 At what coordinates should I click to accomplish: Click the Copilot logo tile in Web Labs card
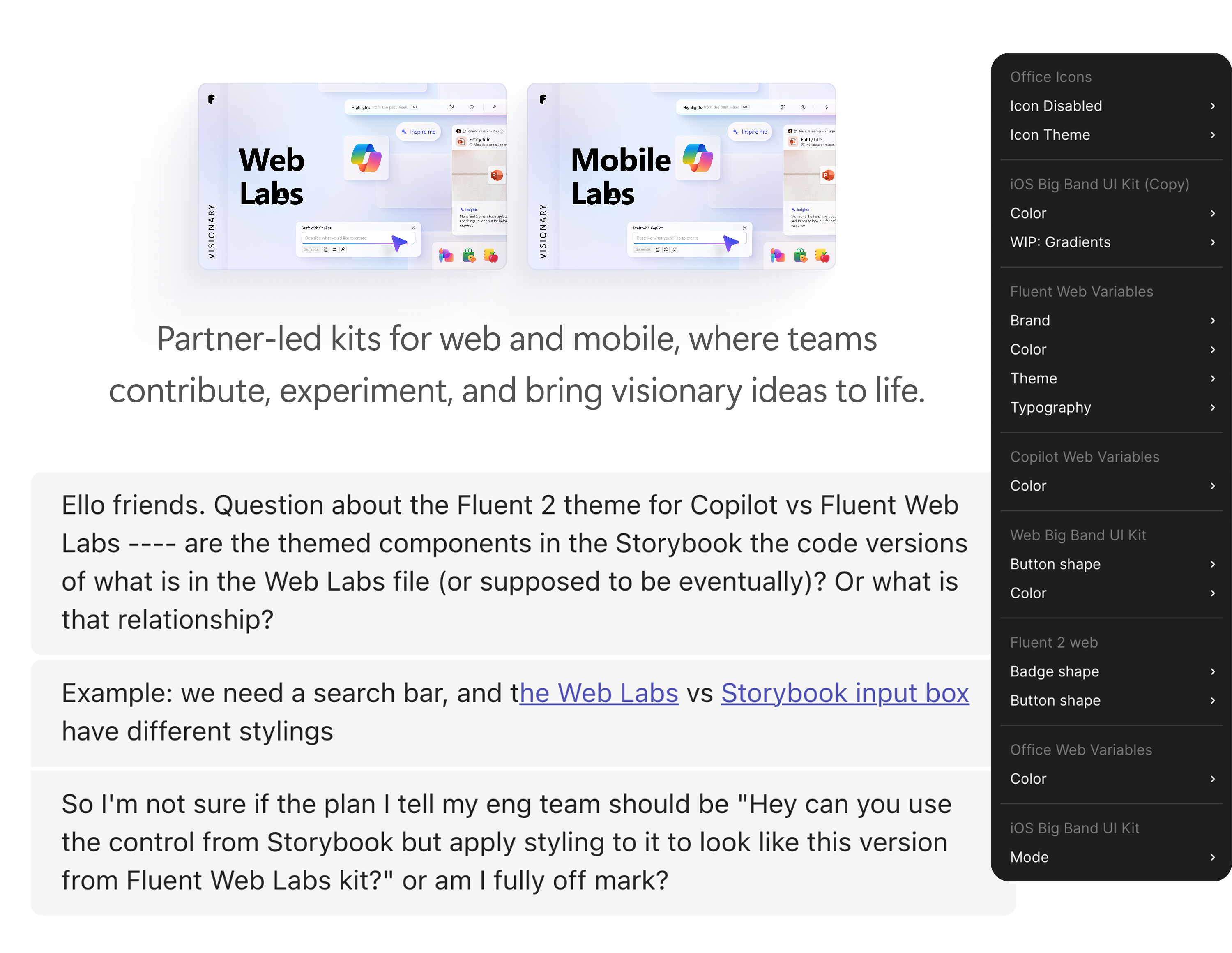click(366, 158)
